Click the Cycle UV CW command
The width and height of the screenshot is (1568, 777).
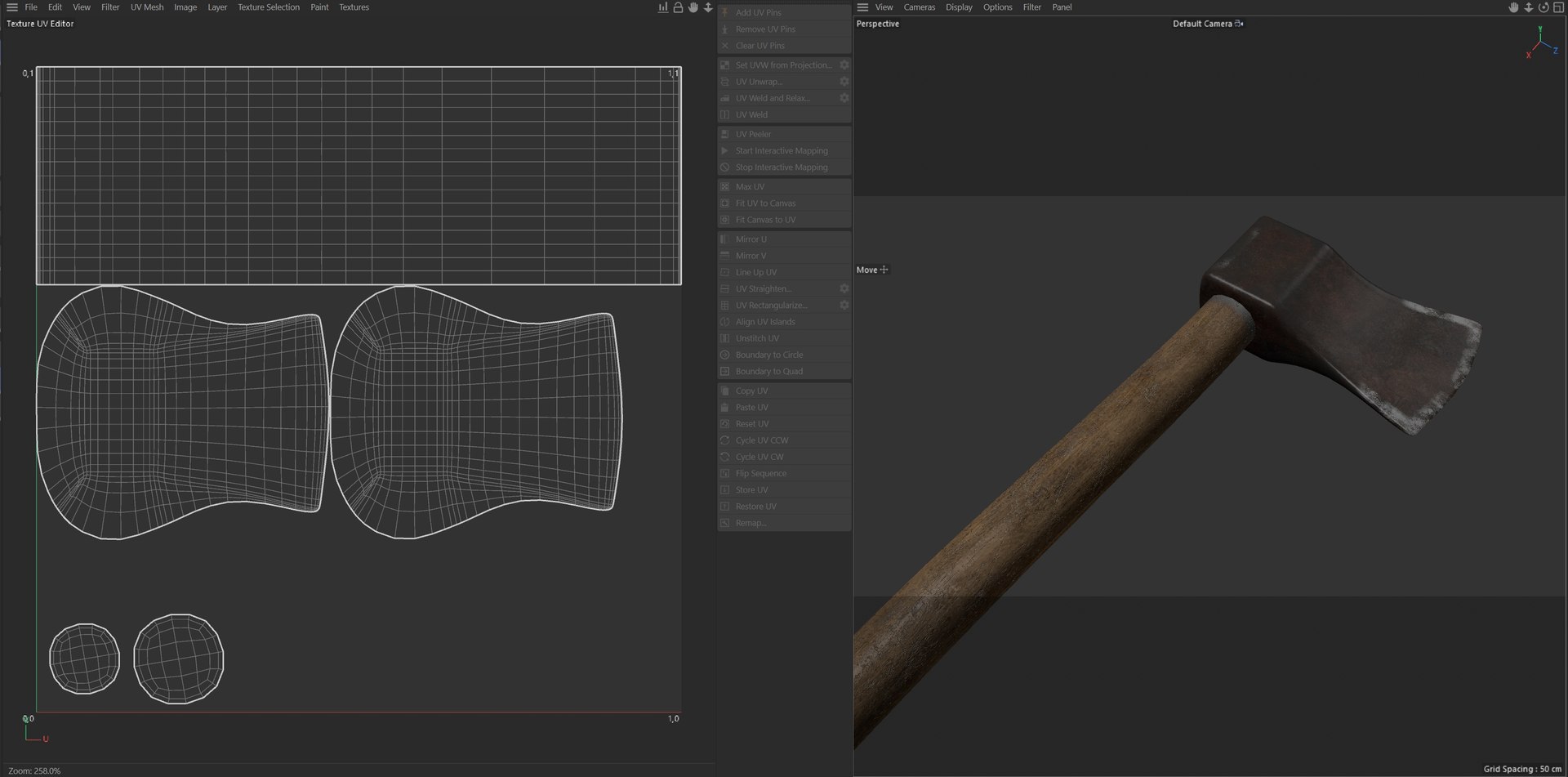coord(784,457)
